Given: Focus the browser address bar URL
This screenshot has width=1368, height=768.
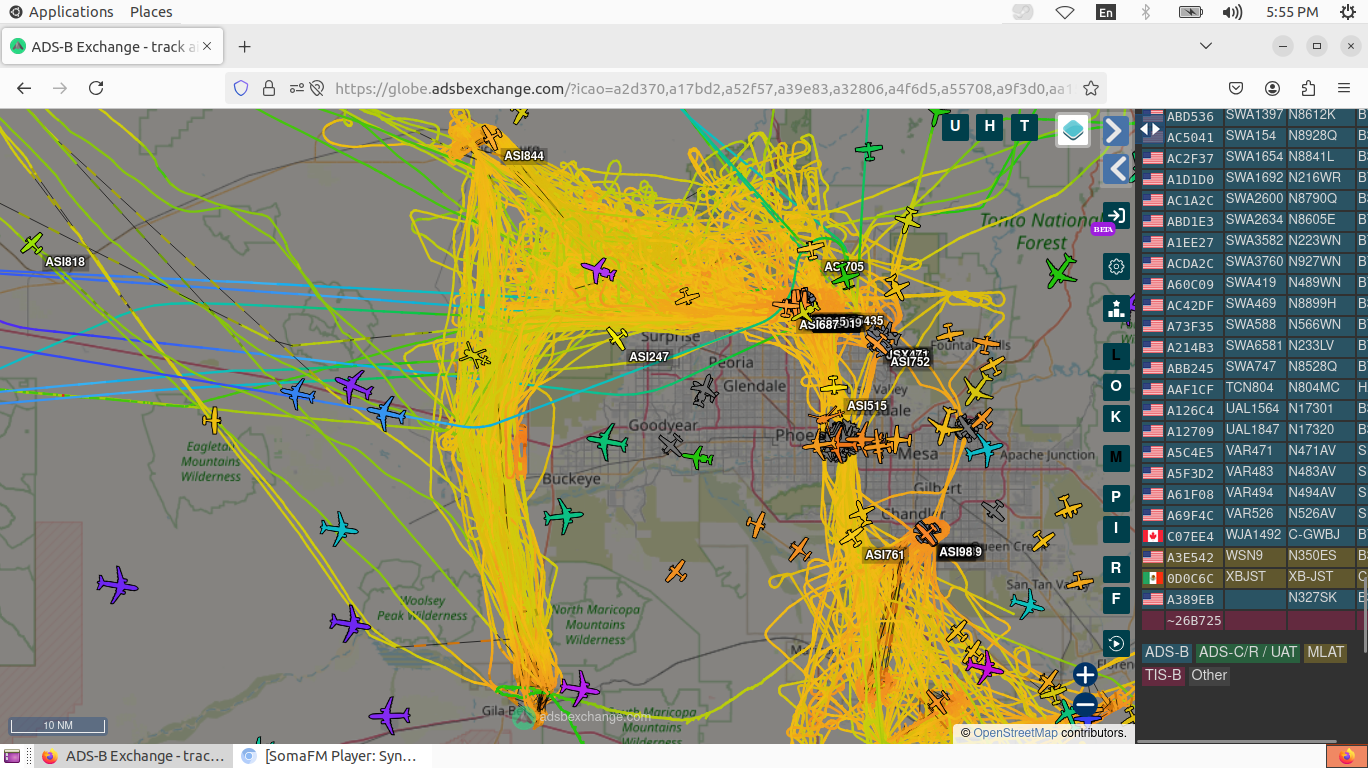Looking at the screenshot, I should 703,88.
